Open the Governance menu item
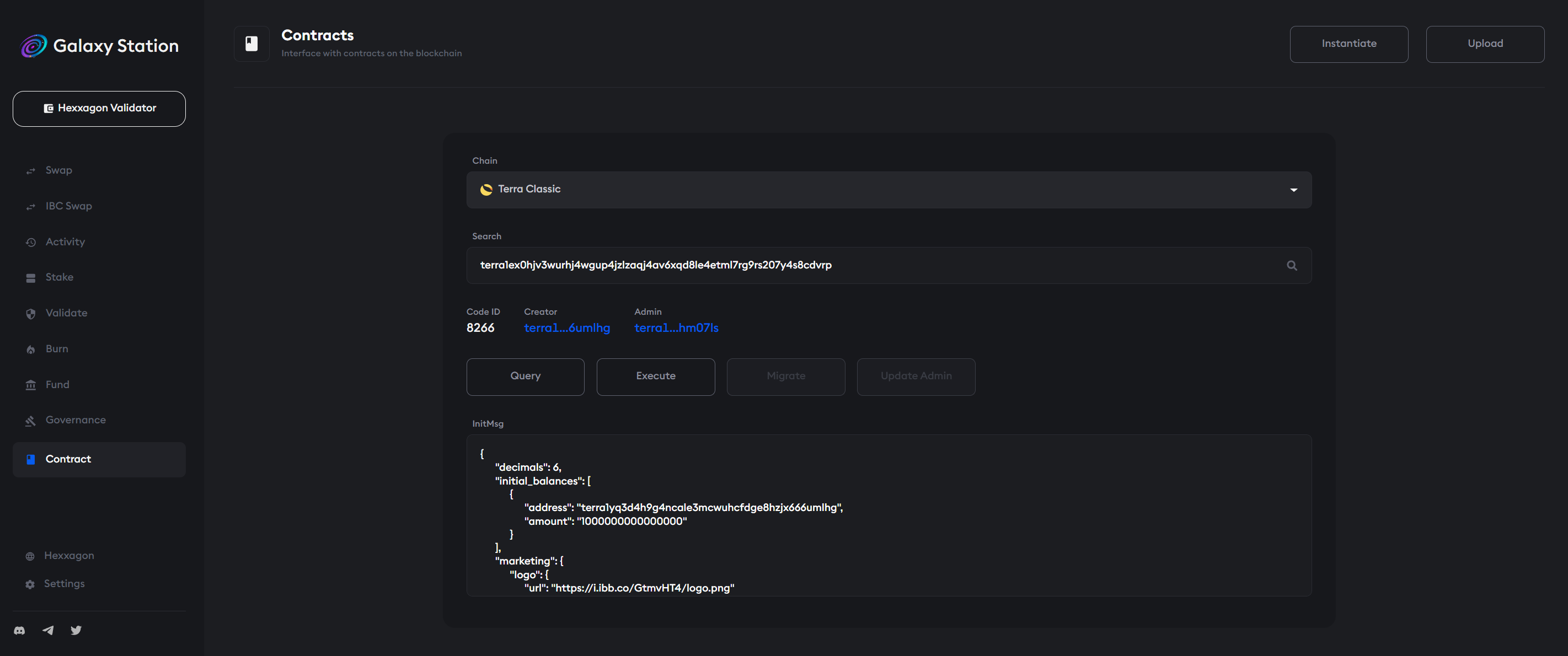 [x=75, y=420]
